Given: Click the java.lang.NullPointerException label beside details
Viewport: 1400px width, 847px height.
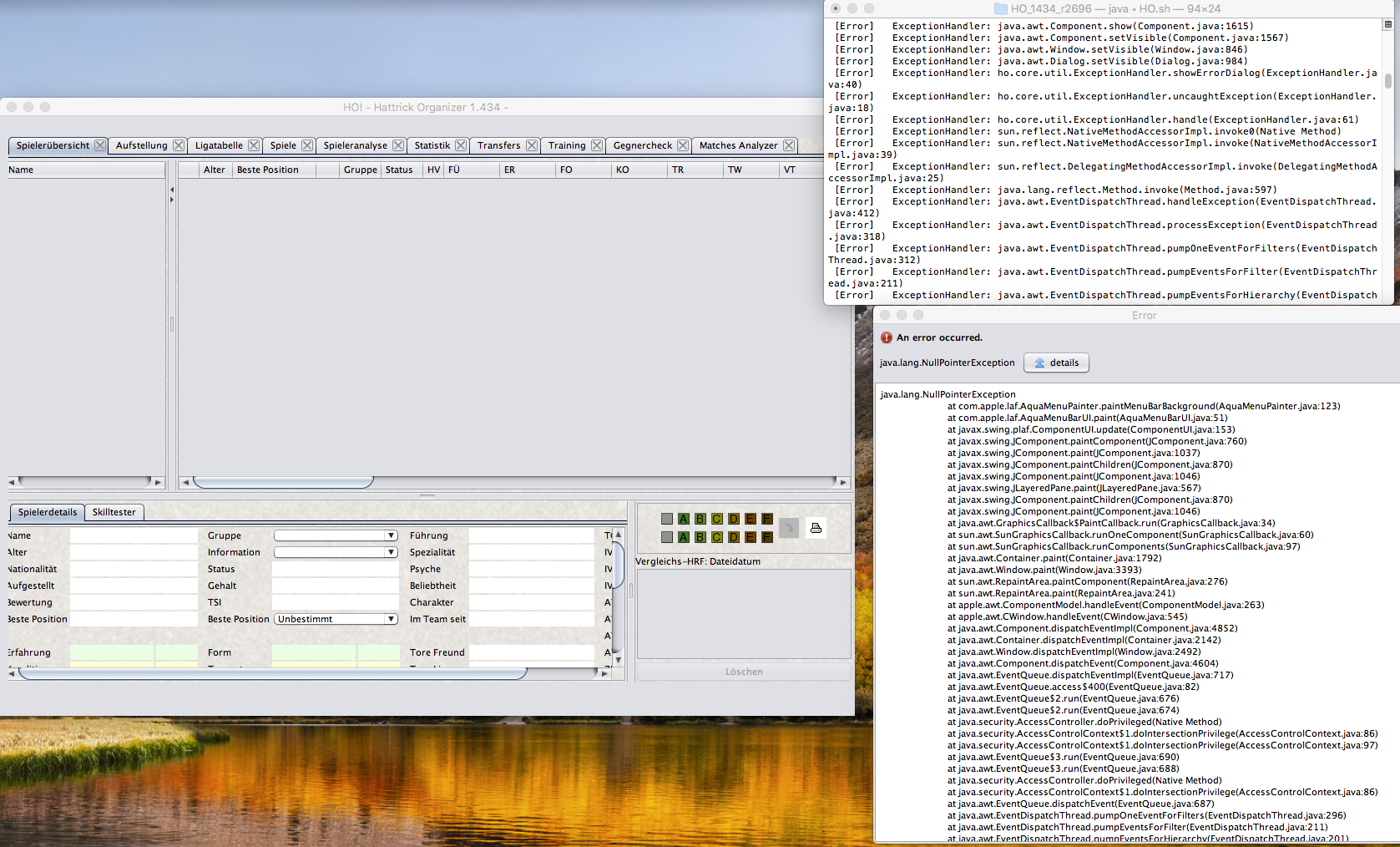Looking at the screenshot, I should [x=947, y=363].
